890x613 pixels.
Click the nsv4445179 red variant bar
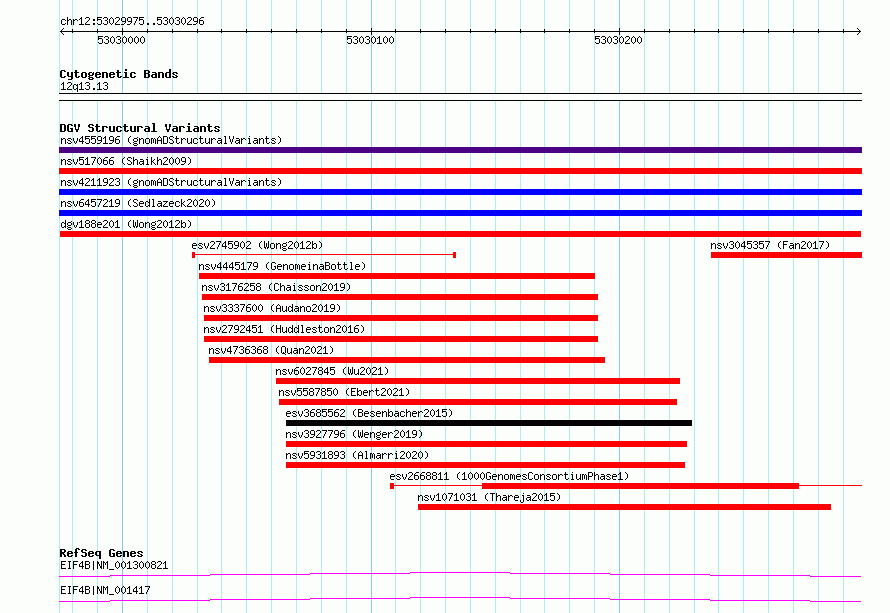(x=397, y=276)
